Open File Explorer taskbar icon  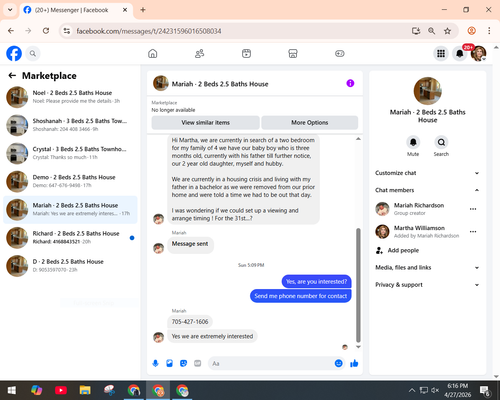(85, 390)
